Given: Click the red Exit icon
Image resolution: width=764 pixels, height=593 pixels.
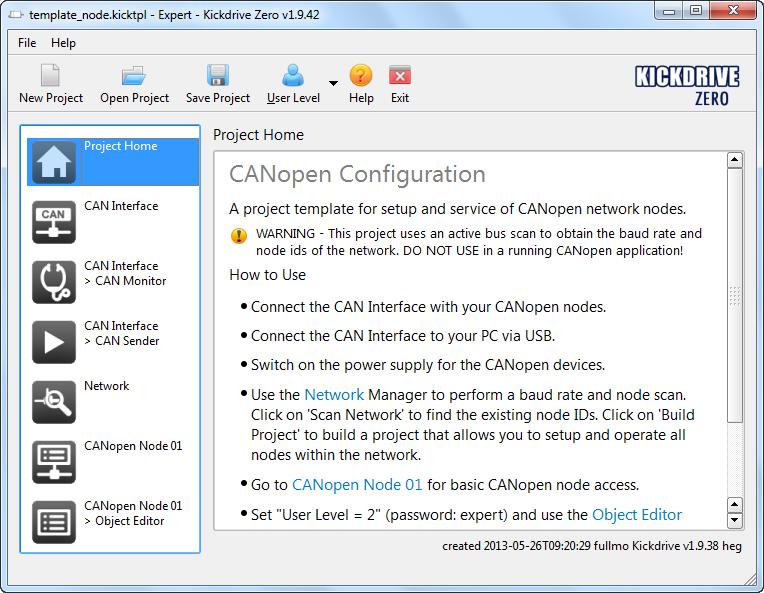Looking at the screenshot, I should click(x=400, y=76).
